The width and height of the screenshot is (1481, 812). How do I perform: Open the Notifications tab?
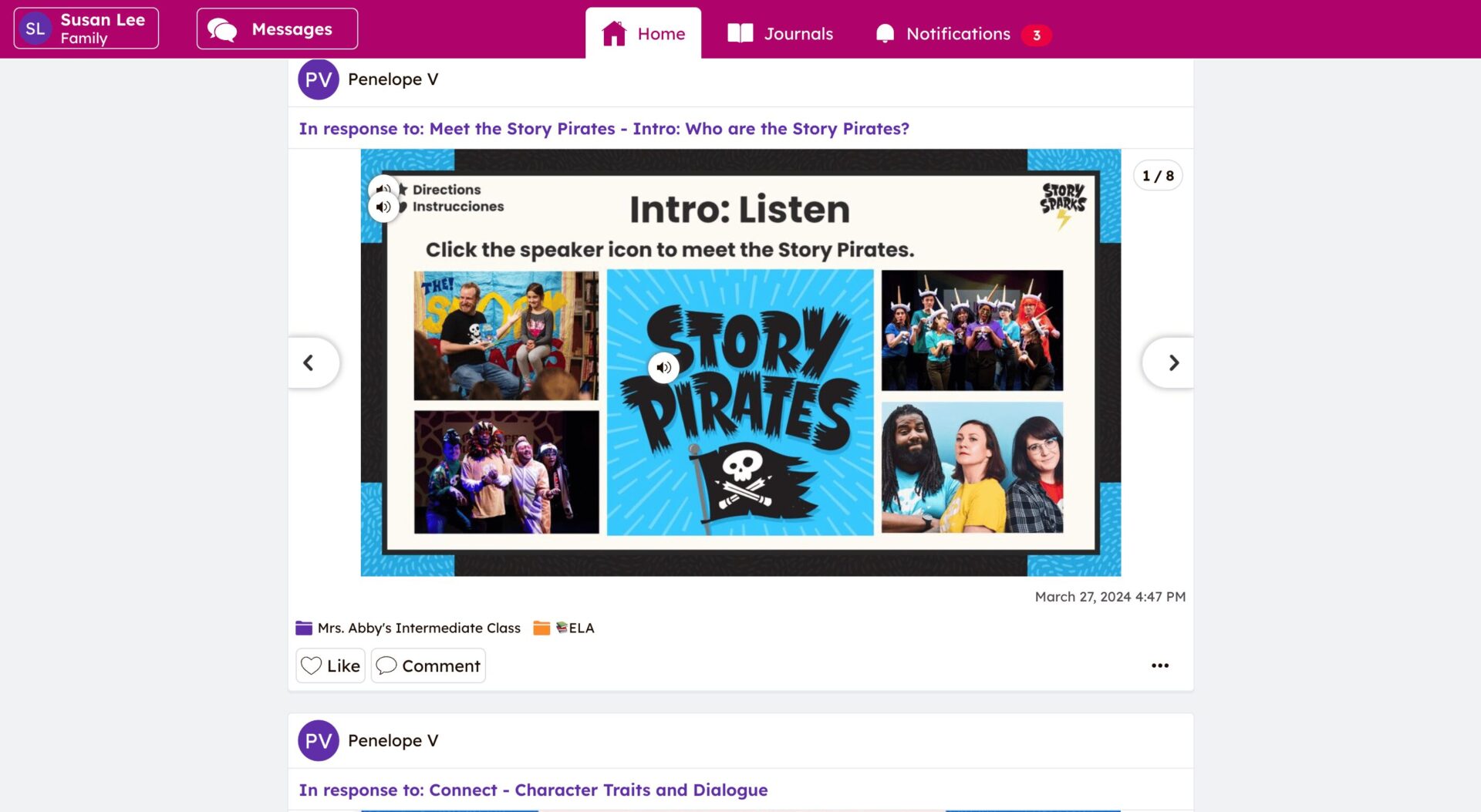(963, 33)
